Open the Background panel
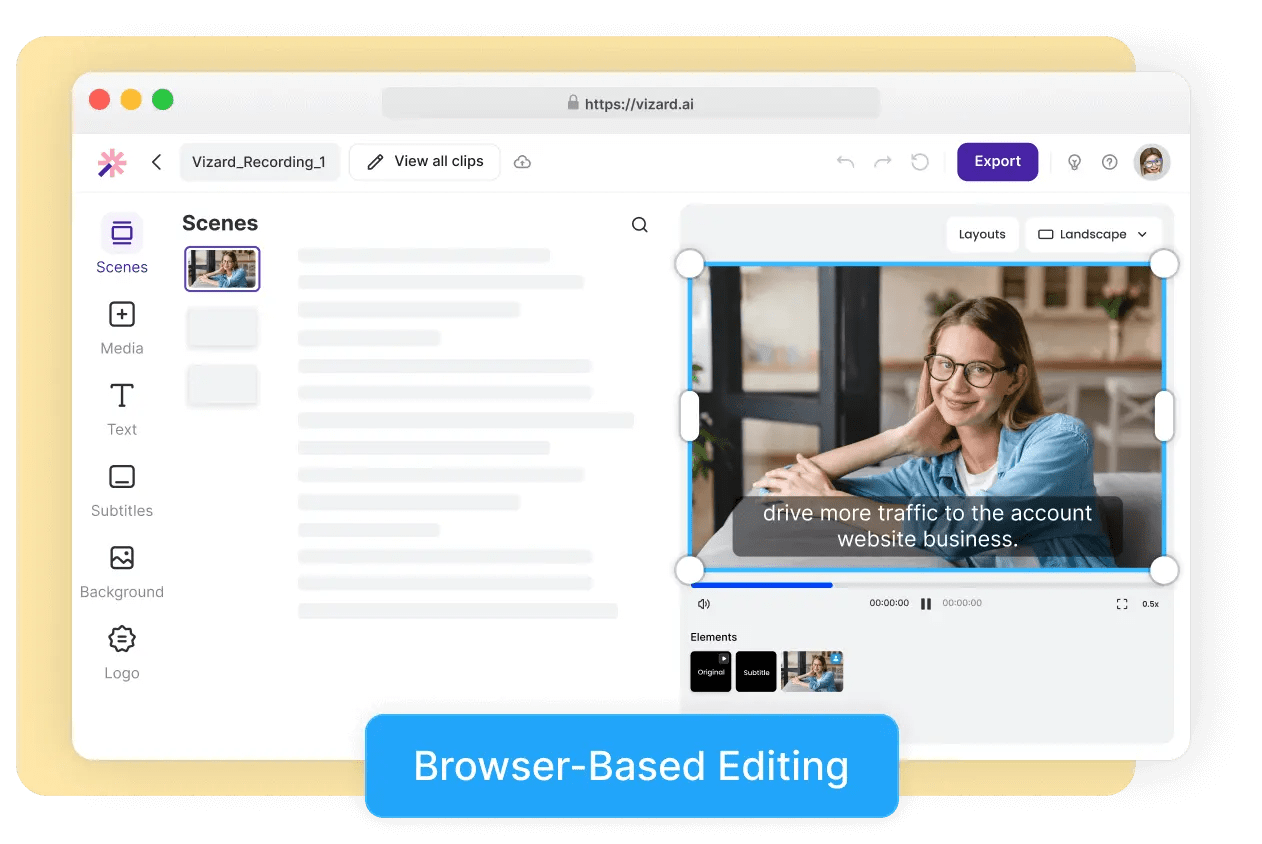1262x844 pixels. tap(121, 568)
